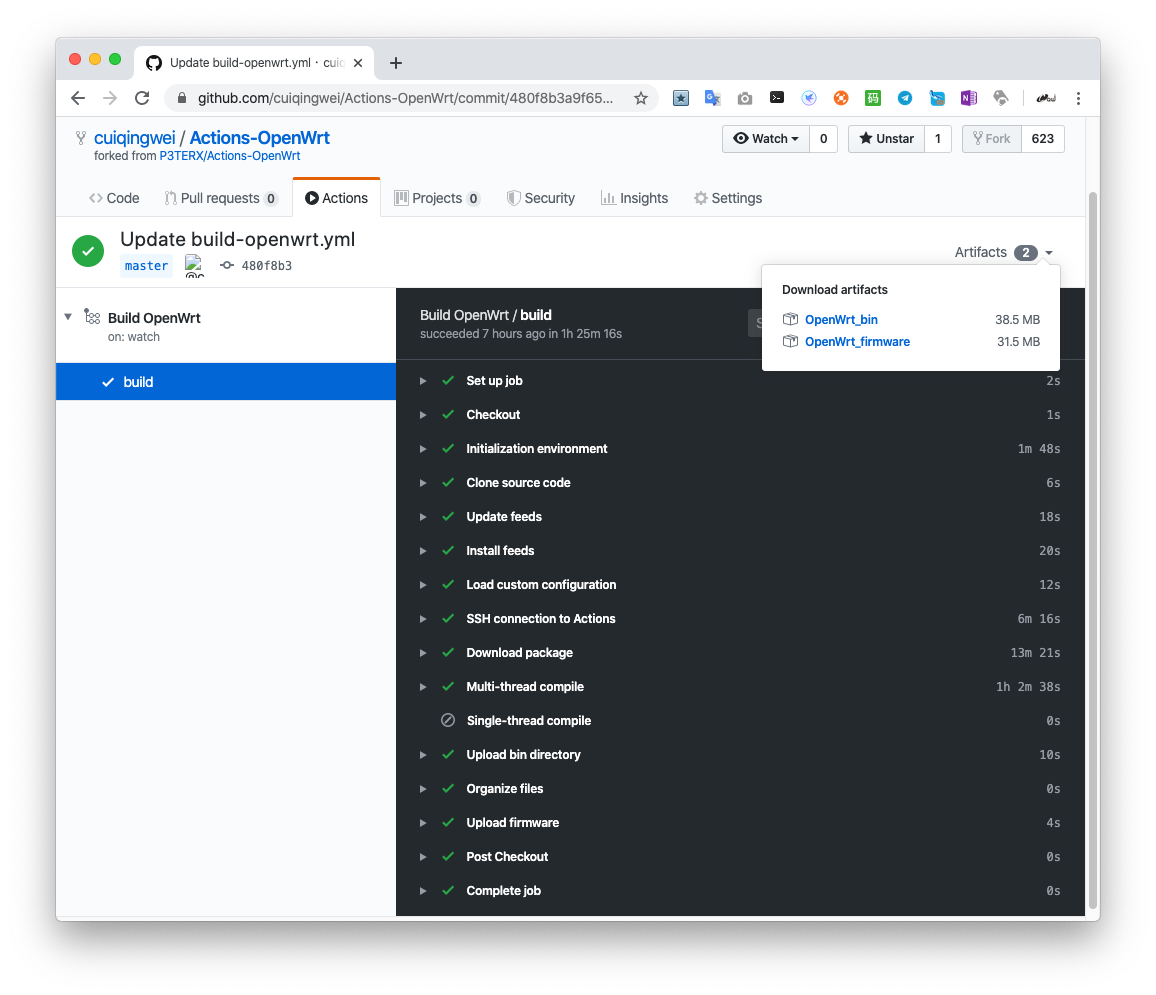This screenshot has height=995, width=1156.
Task: Click the Unstar button
Action: [886, 138]
